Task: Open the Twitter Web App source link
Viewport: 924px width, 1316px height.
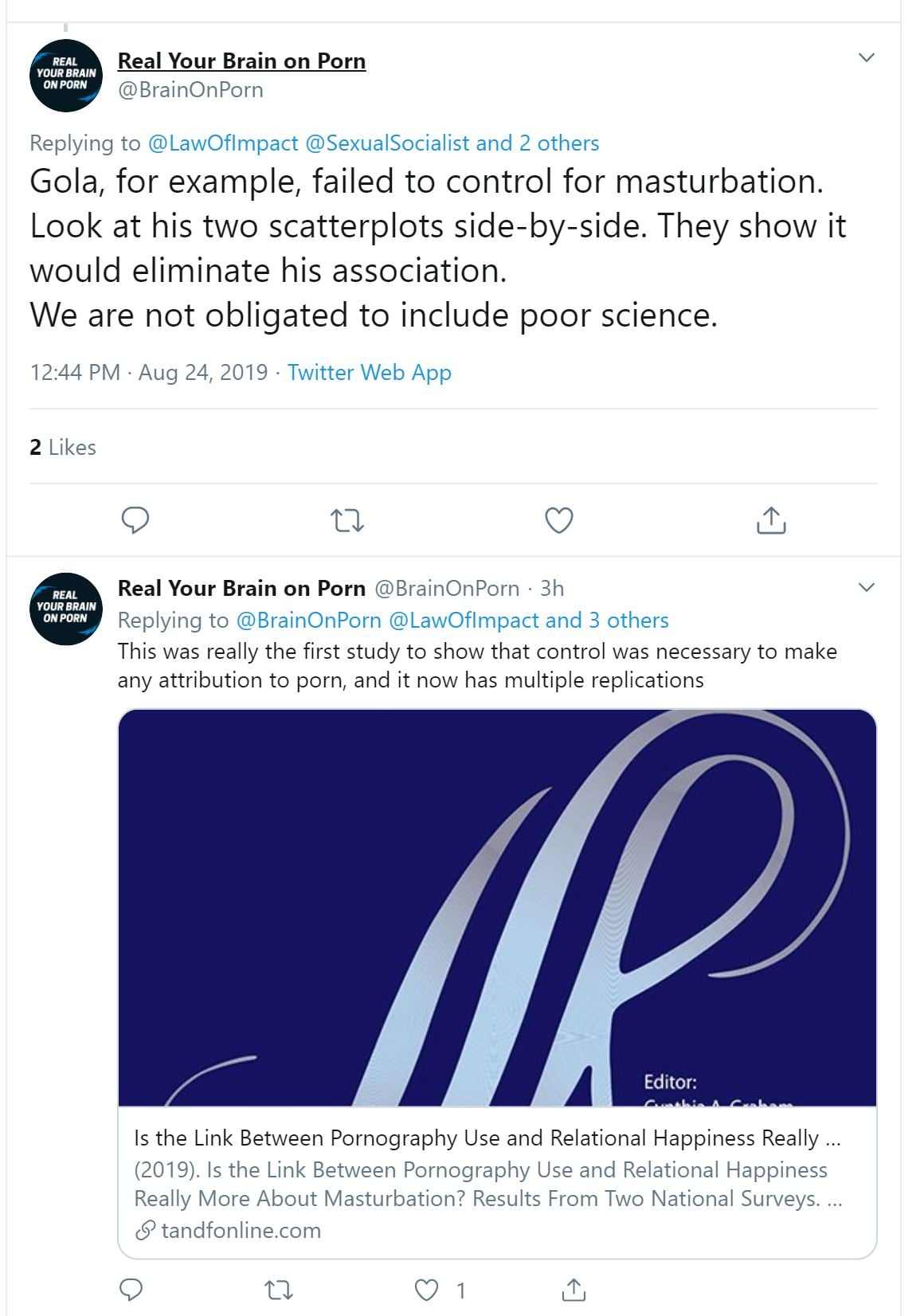Action: click(369, 373)
